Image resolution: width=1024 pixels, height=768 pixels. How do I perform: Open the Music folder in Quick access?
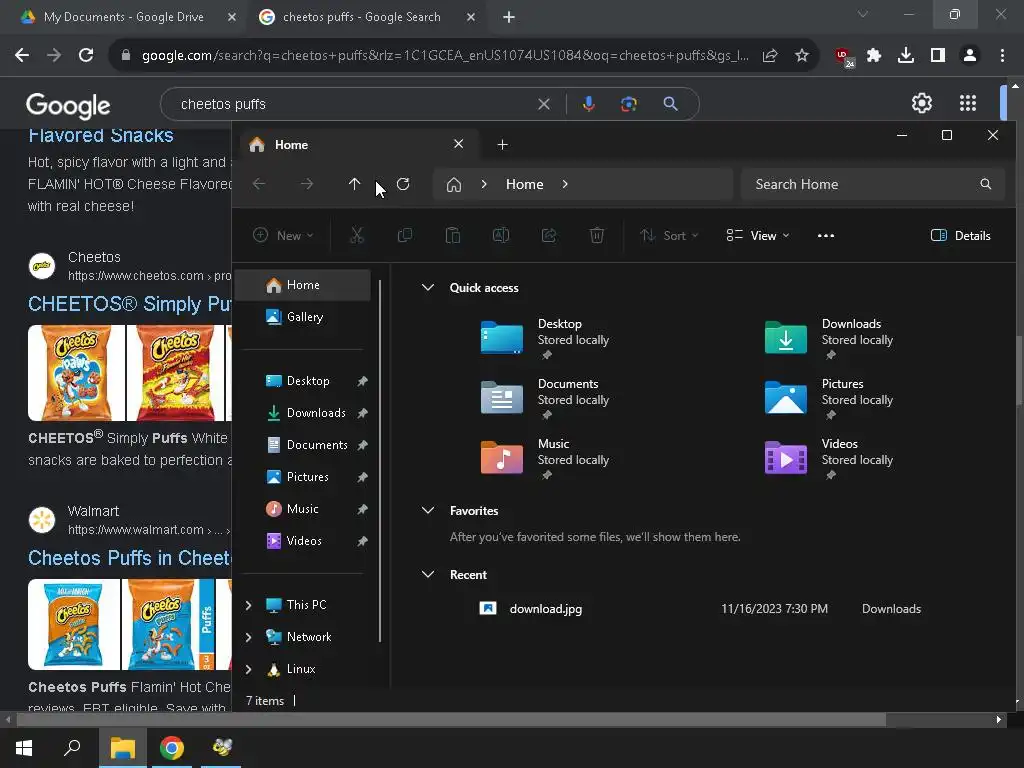coord(502,458)
